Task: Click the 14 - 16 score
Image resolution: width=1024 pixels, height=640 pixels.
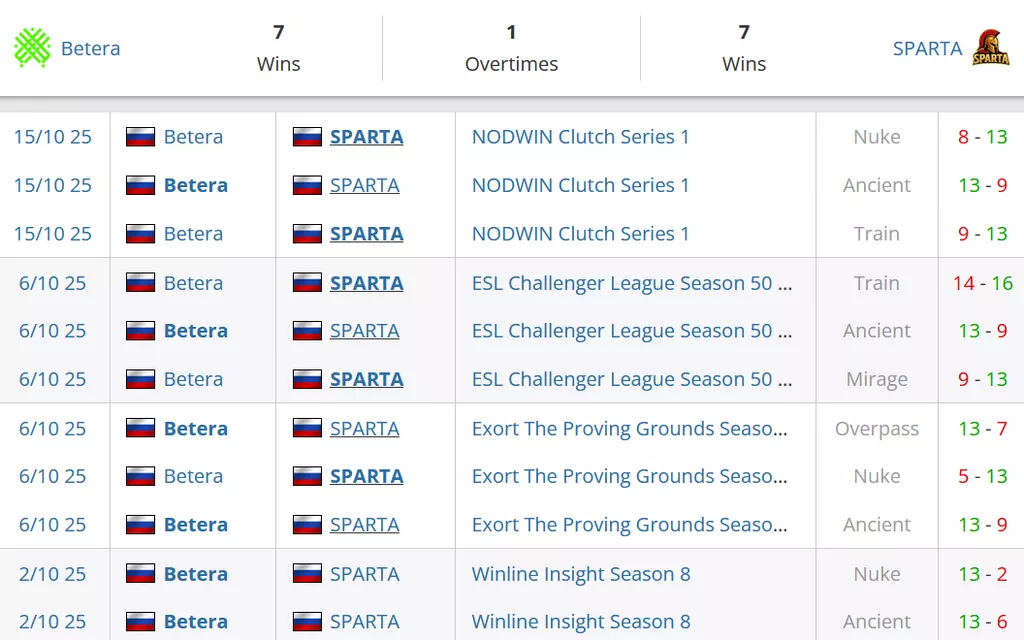Action: click(x=982, y=283)
